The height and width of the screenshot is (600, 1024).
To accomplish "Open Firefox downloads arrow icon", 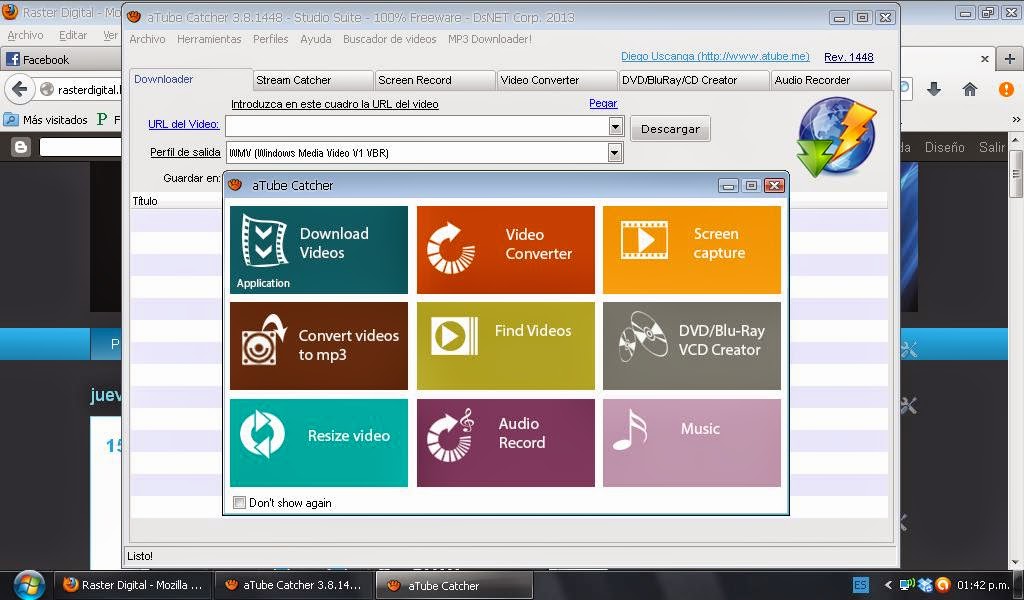I will tap(934, 89).
